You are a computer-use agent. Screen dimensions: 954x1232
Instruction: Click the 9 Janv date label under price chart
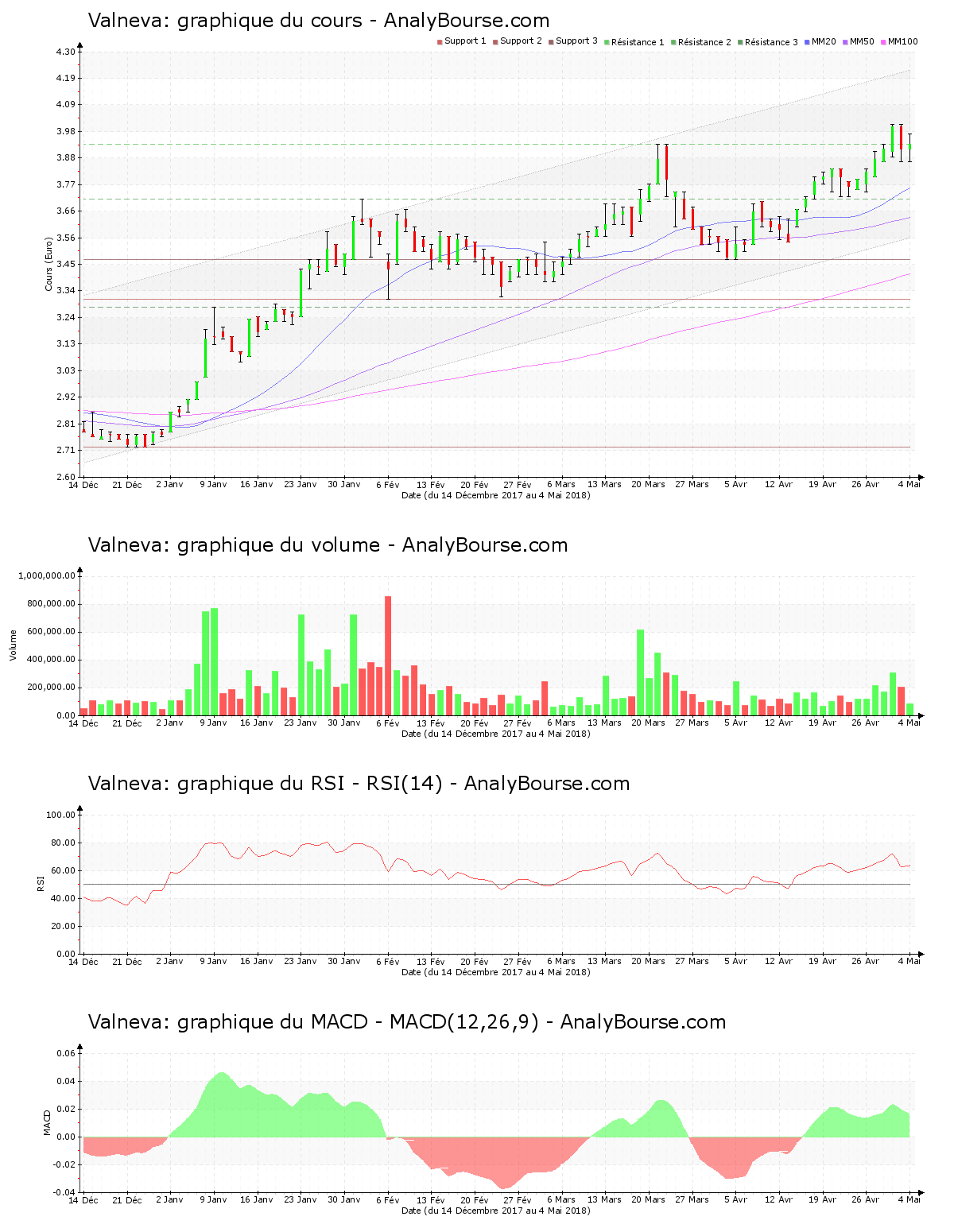coord(213,484)
